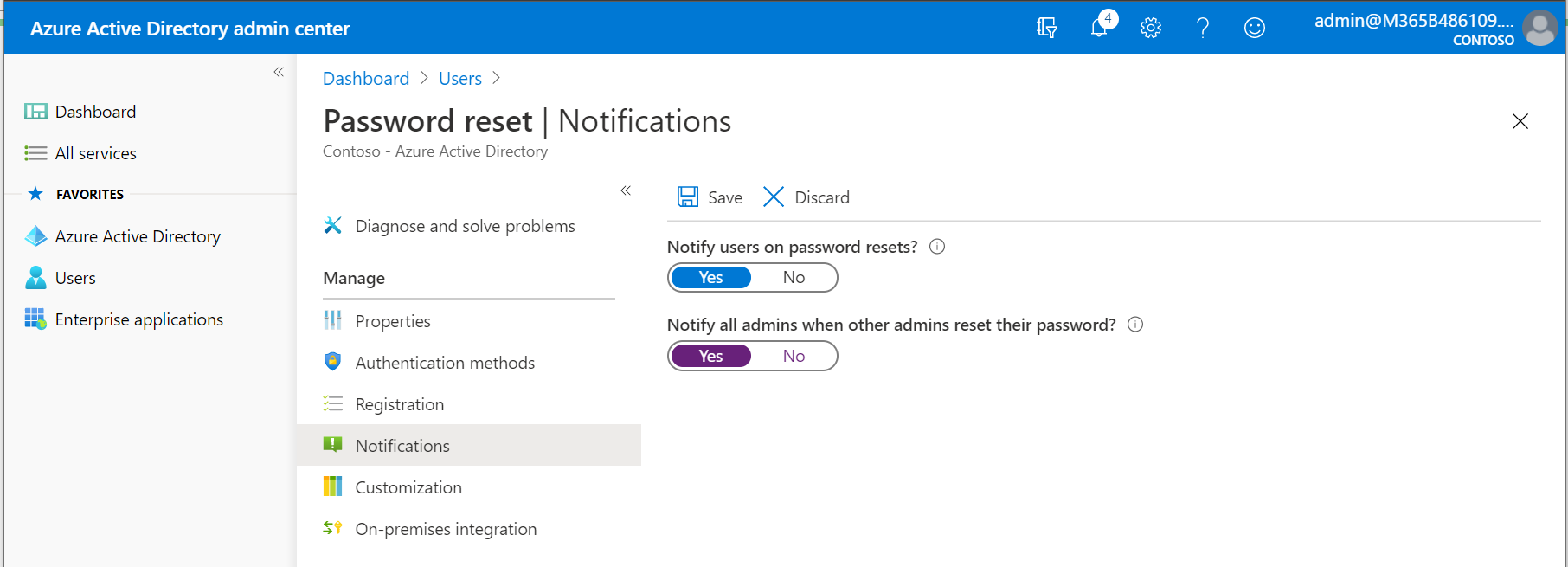Open the admin account avatar
This screenshot has width=1568, height=567.
point(1540,28)
